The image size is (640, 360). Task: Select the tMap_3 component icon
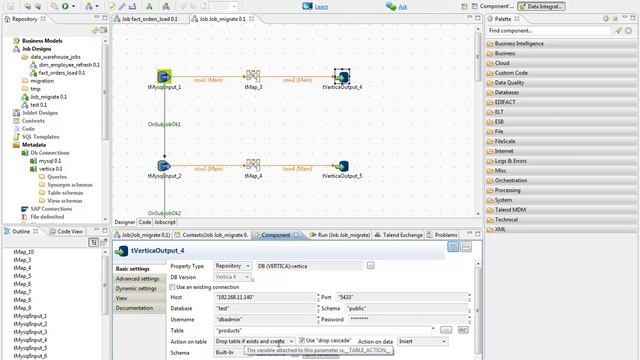coord(253,76)
